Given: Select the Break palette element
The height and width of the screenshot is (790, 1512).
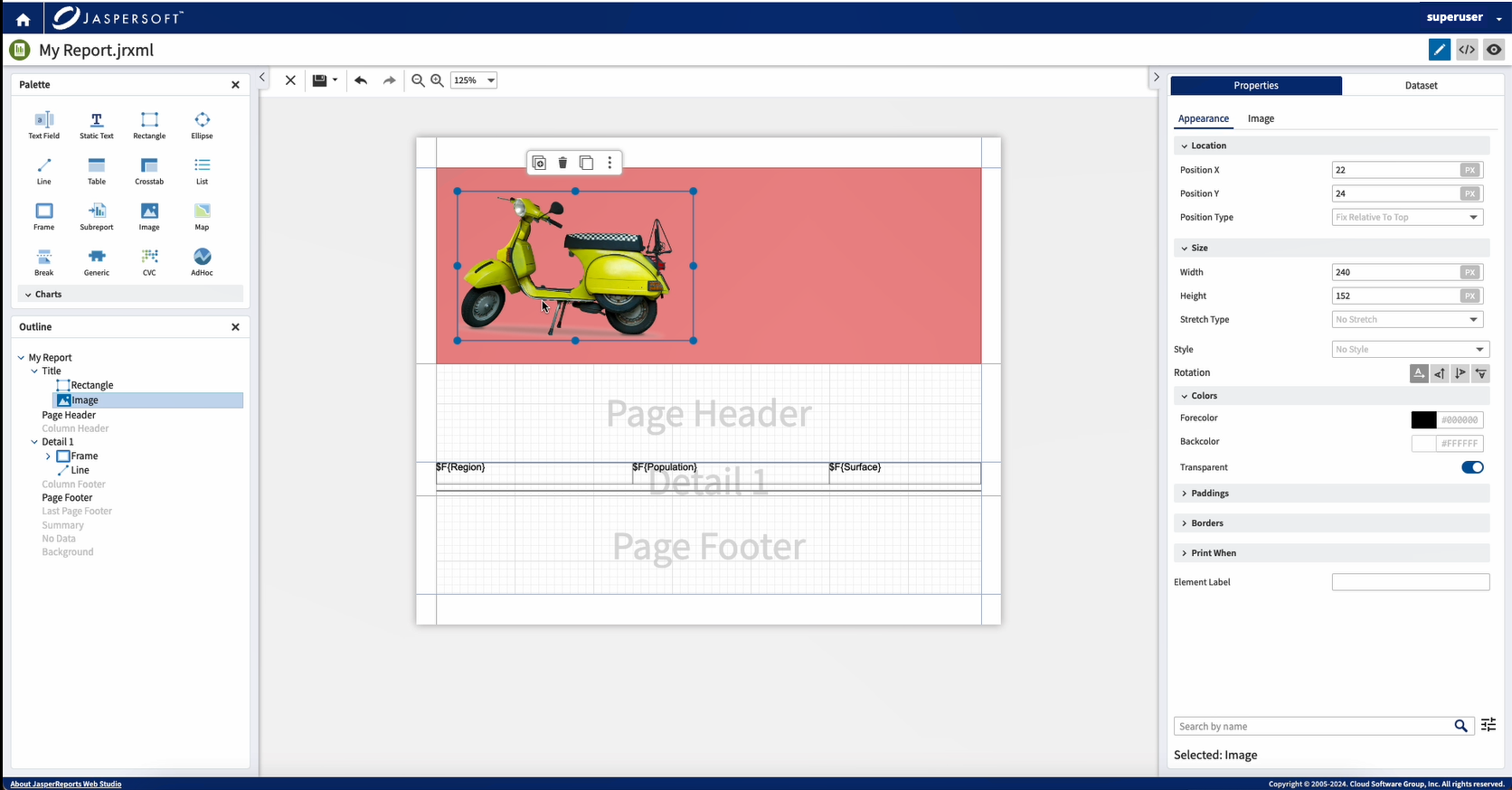Looking at the screenshot, I should pyautogui.click(x=43, y=262).
